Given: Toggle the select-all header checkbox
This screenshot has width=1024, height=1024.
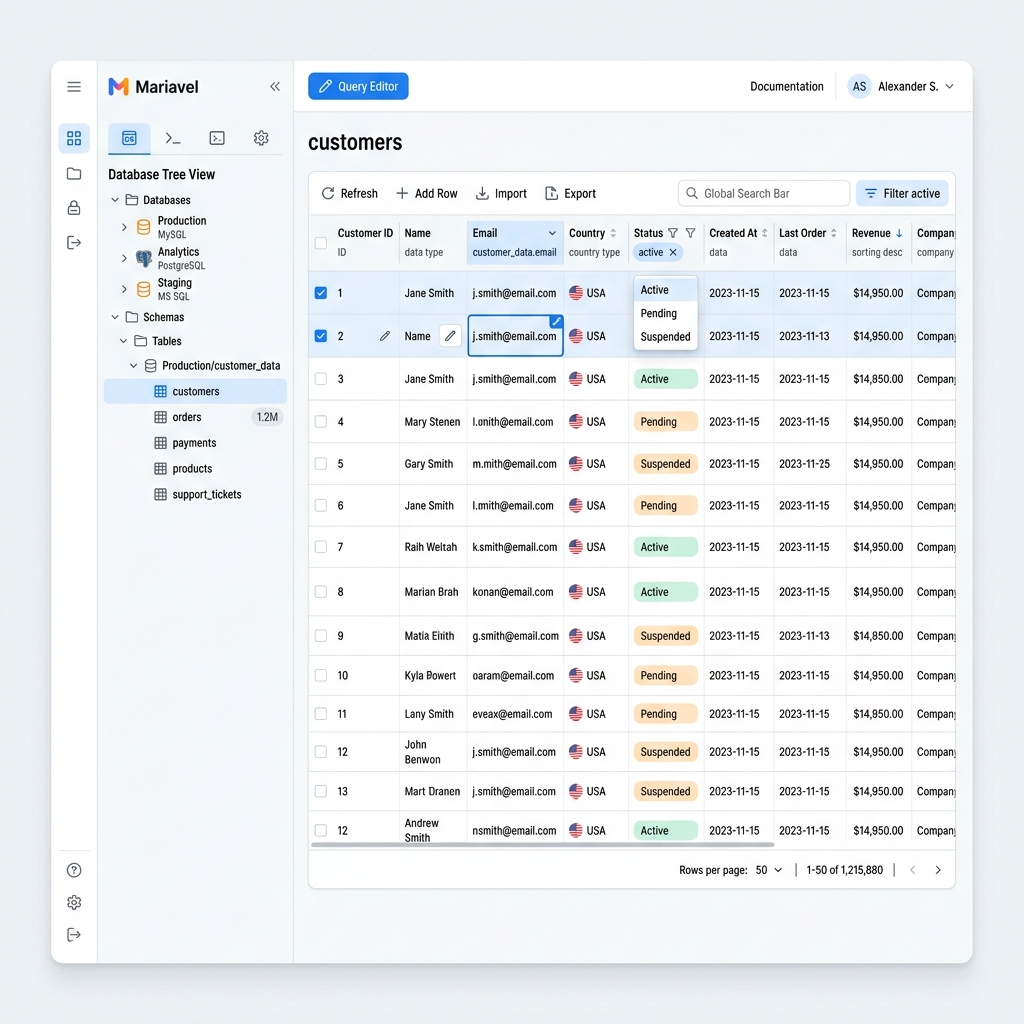Looking at the screenshot, I should point(320,243).
